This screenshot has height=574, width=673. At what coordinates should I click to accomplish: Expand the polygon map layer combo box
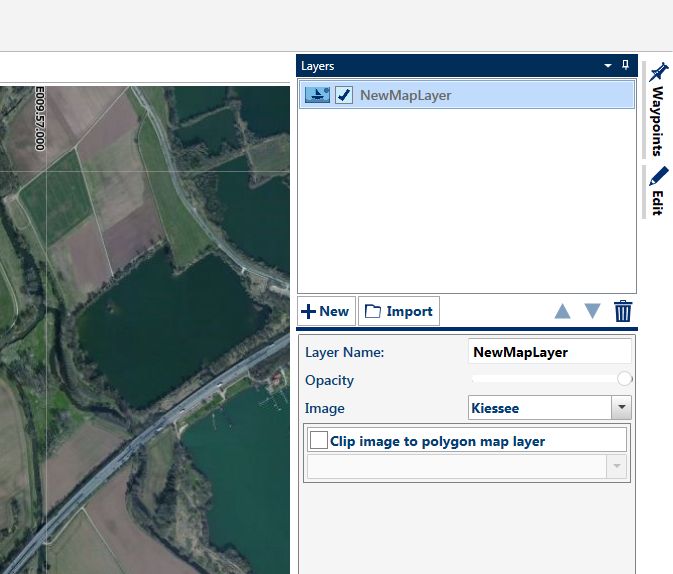click(616, 467)
